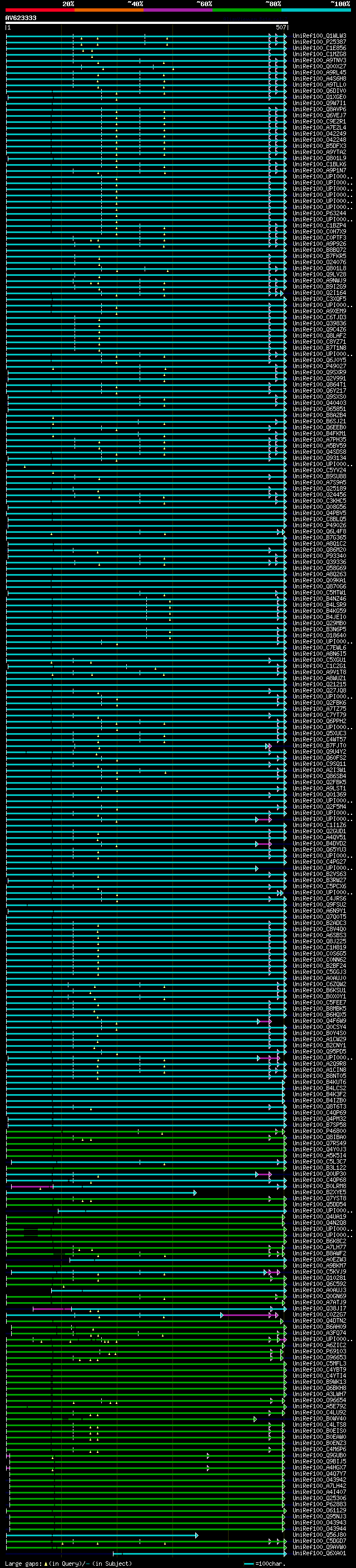Select hit label UniRef100_C9E2R1
The width and height of the screenshot is (356, 1568).
tap(319, 121)
